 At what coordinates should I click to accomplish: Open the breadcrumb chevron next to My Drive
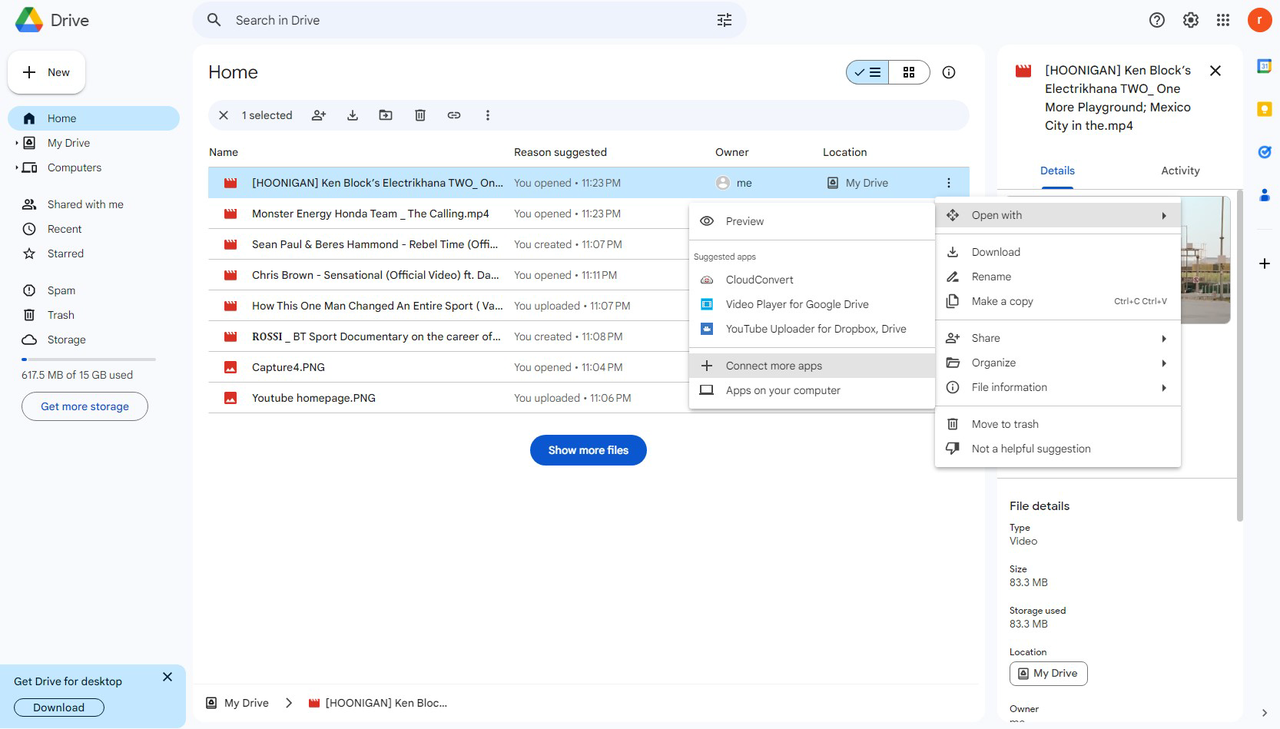[x=288, y=703]
